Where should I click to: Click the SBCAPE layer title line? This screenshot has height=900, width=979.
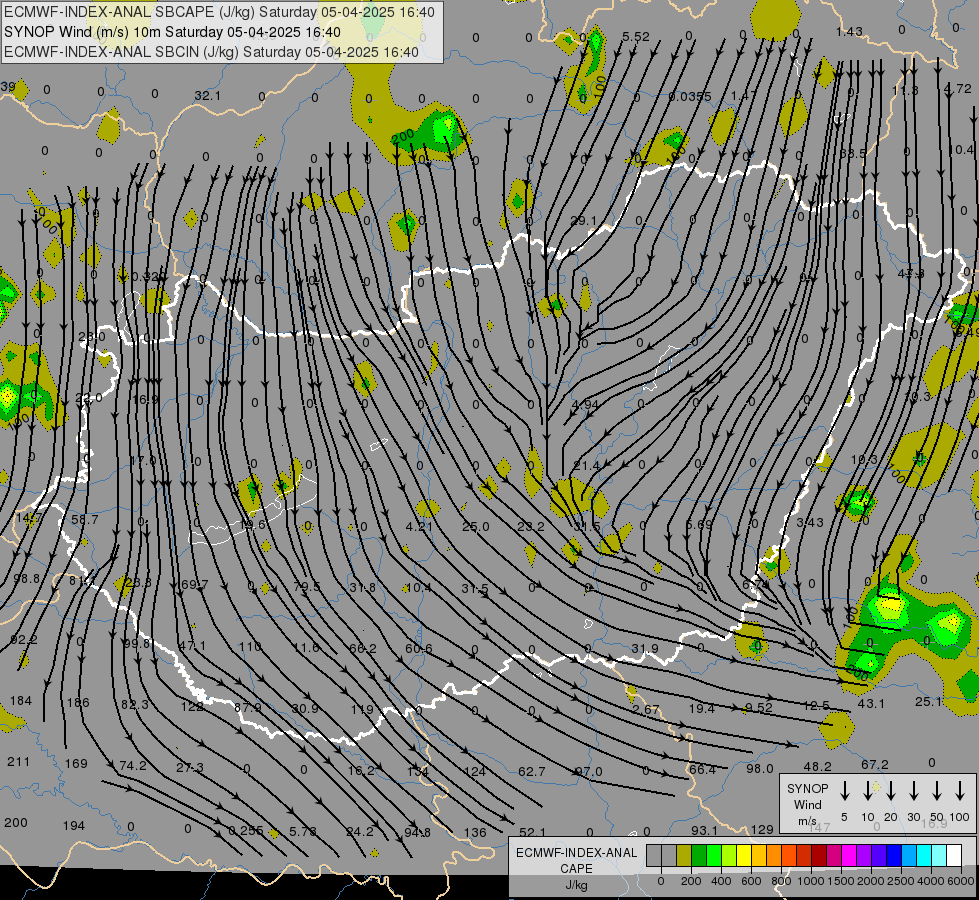219,12
